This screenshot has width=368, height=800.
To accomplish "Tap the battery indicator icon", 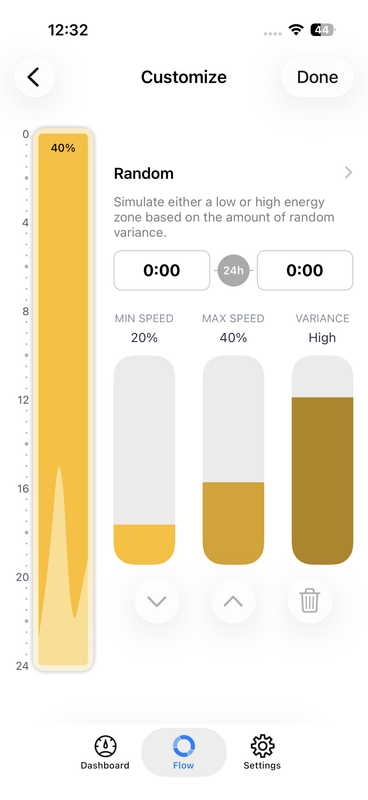I will [322, 30].
